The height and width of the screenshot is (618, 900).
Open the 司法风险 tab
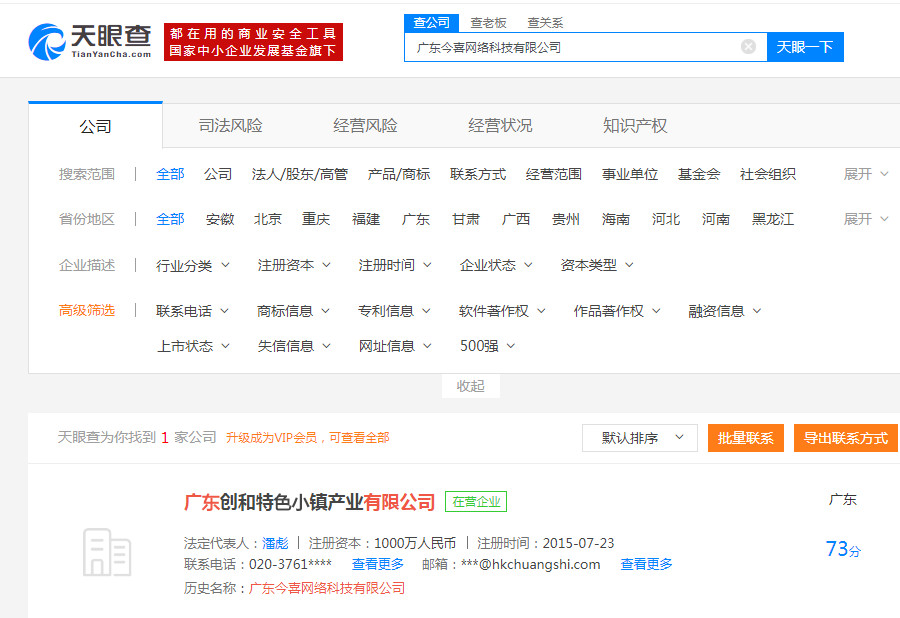pos(230,126)
